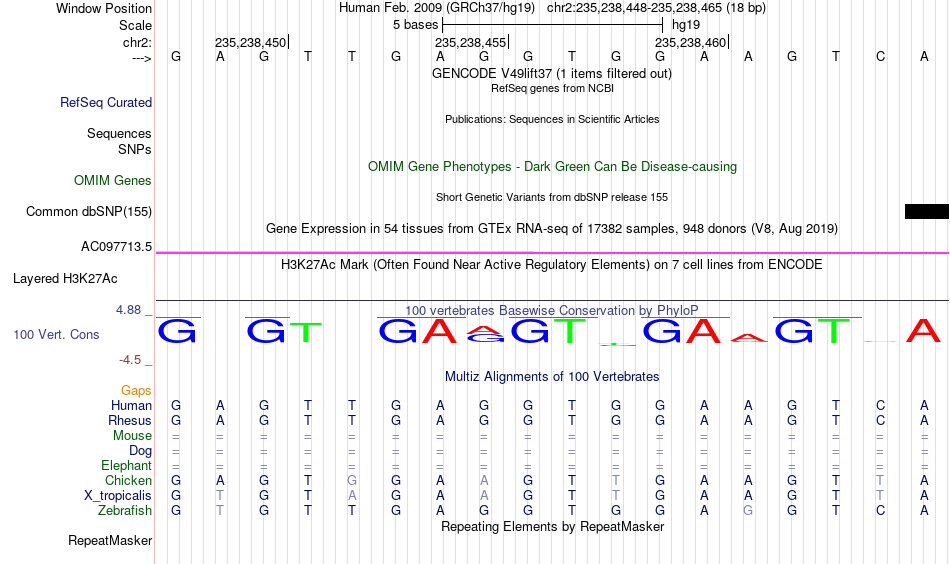
Task: Select the GTEx Gene Expression track title
Action: point(552,229)
